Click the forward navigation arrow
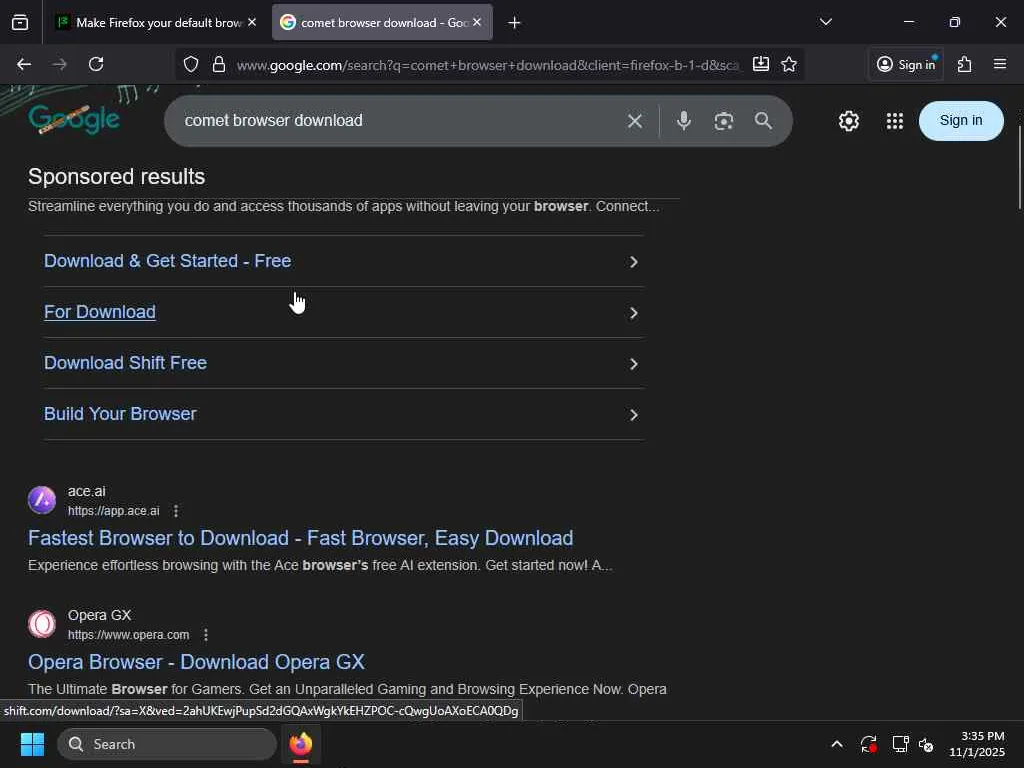 pos(59,64)
